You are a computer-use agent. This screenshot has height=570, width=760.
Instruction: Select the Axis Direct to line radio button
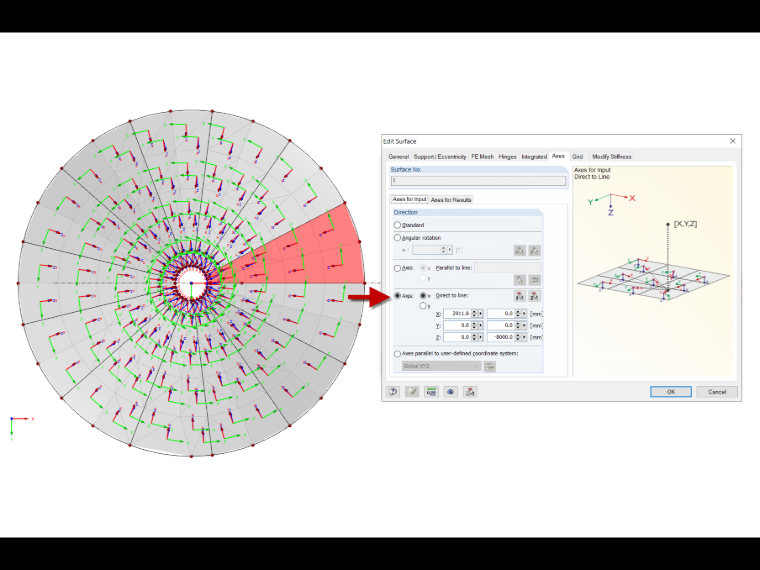(x=397, y=295)
